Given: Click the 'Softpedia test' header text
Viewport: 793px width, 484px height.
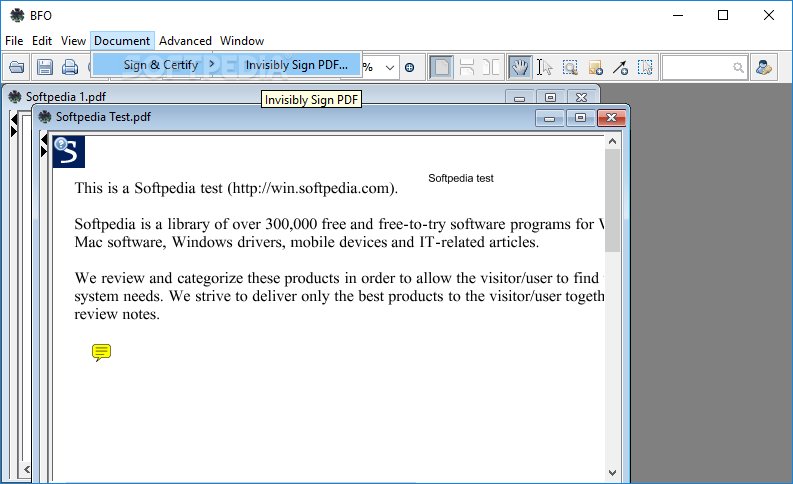Looking at the screenshot, I should pyautogui.click(x=461, y=178).
